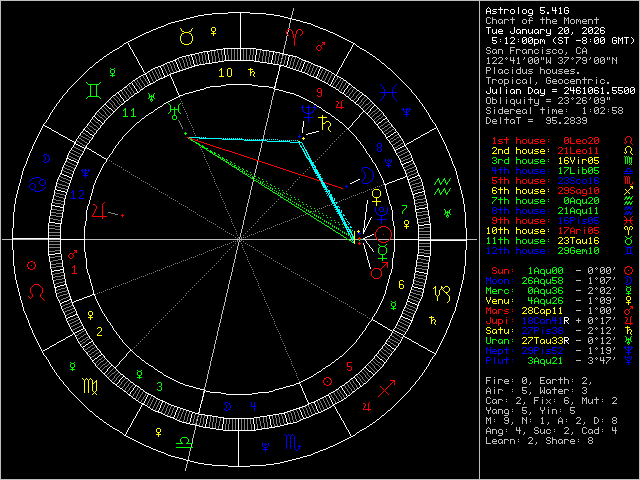
Task: Click the Mars position '28Cap11' value
Action: click(x=542, y=311)
